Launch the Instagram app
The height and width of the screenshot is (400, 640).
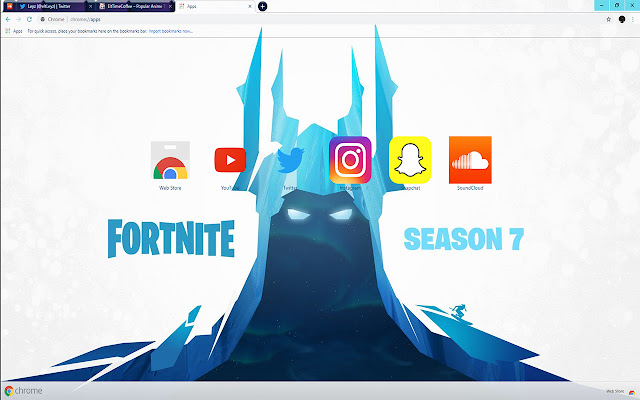[x=350, y=160]
